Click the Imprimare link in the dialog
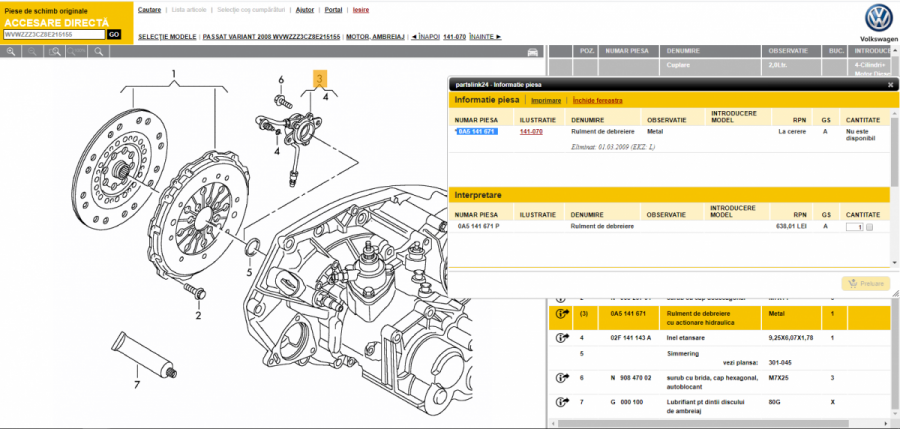 [546, 101]
